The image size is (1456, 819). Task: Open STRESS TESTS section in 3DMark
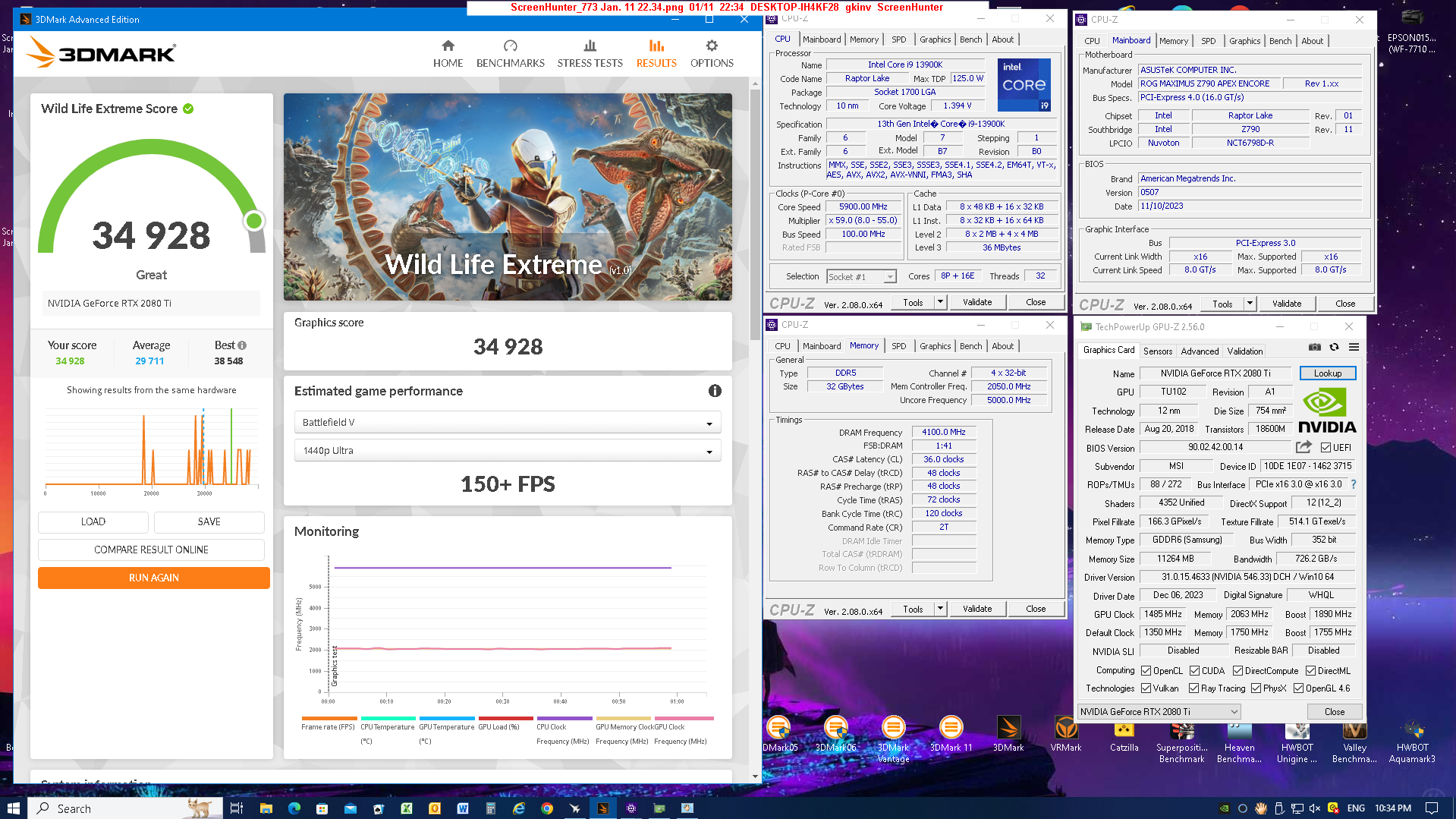590,54
